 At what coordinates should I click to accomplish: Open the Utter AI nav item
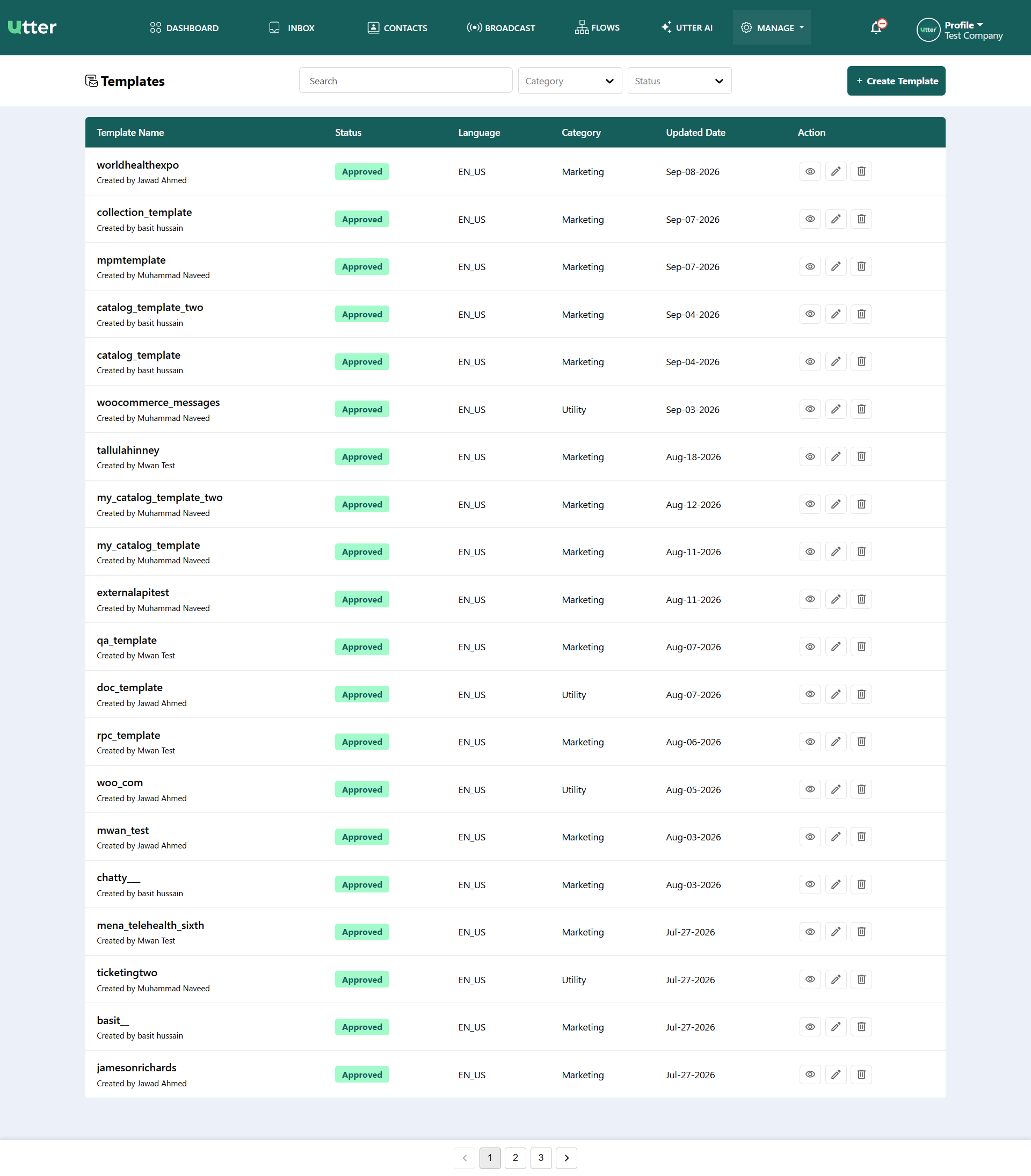686,27
